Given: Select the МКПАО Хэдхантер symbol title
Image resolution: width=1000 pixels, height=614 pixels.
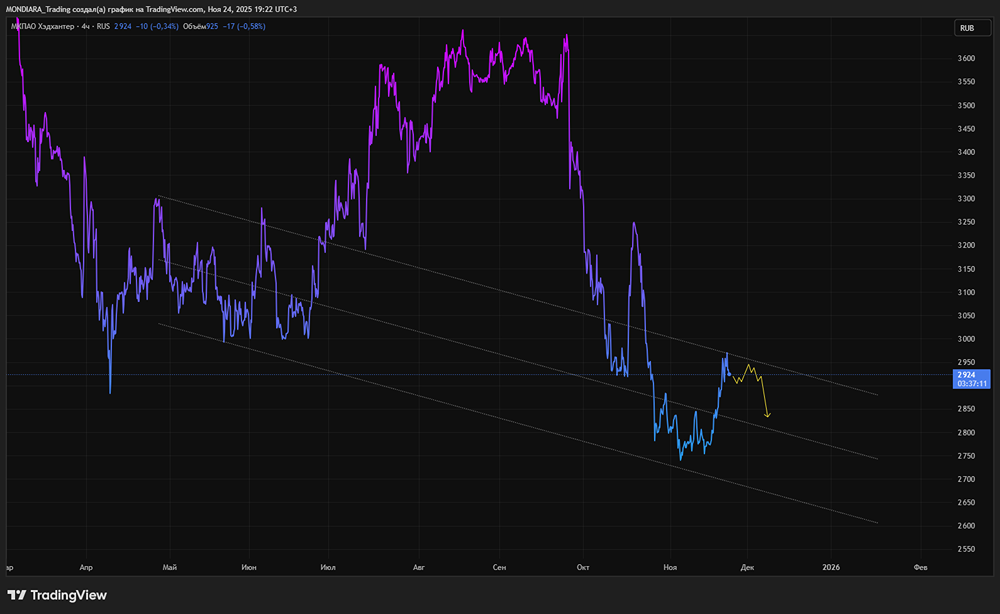Looking at the screenshot, I should [x=41, y=27].
